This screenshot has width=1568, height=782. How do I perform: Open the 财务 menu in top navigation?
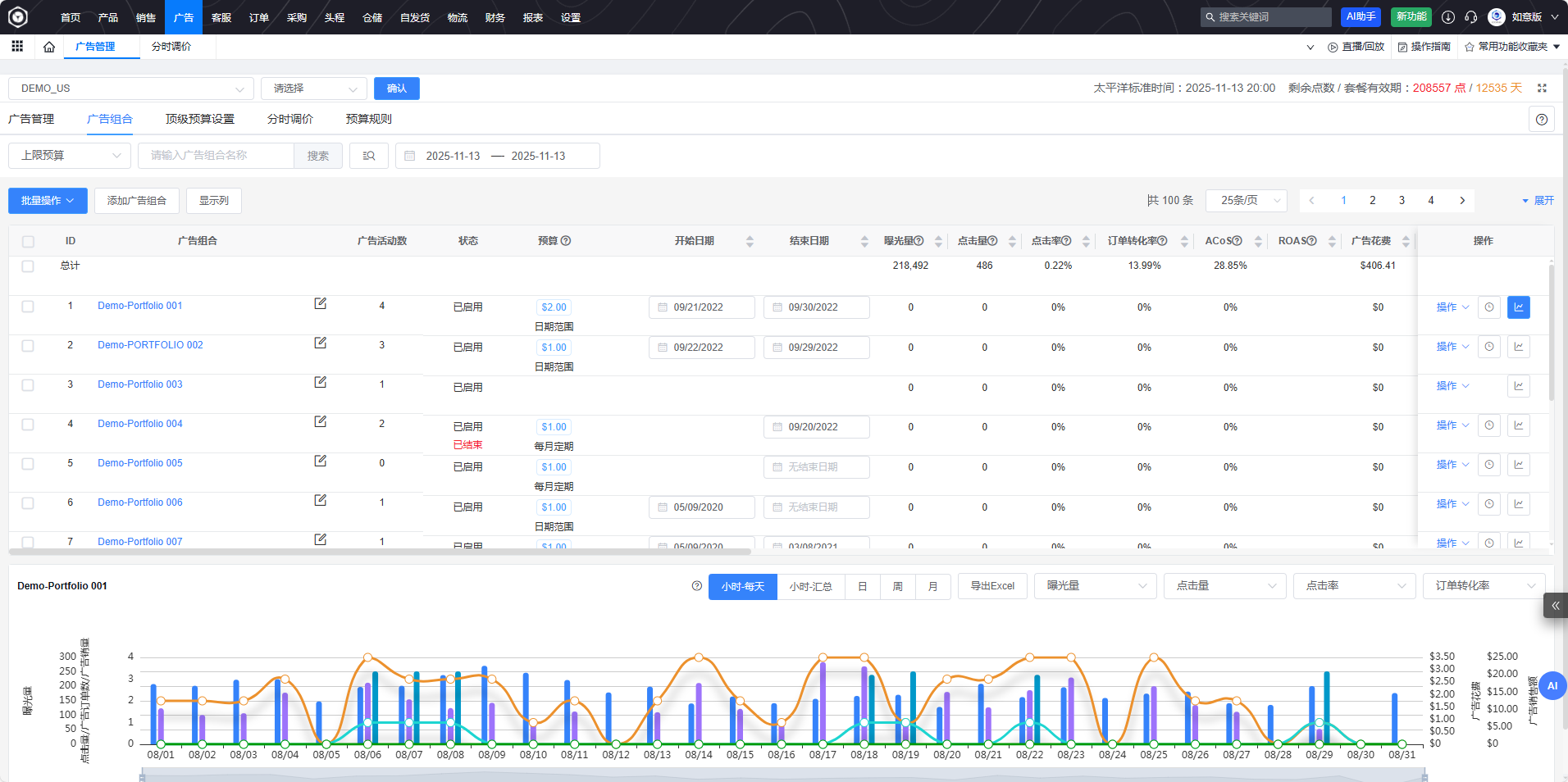(495, 17)
